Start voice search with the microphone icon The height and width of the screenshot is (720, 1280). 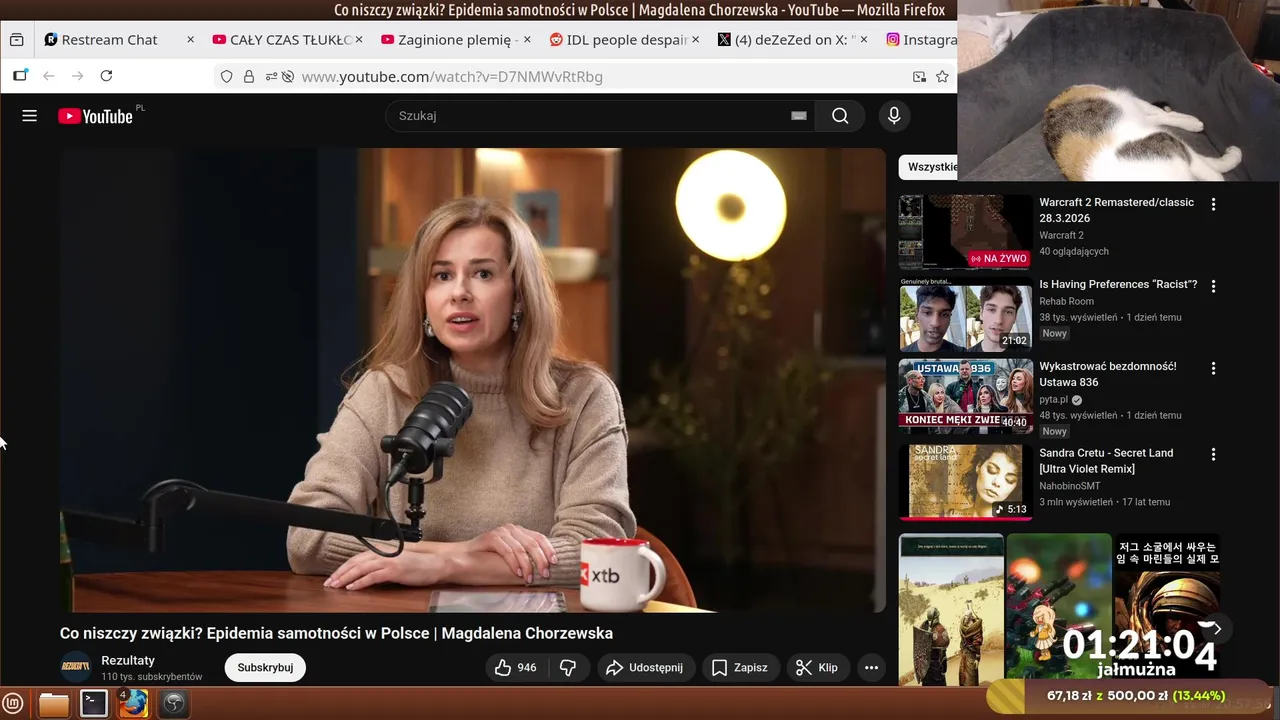tap(894, 116)
